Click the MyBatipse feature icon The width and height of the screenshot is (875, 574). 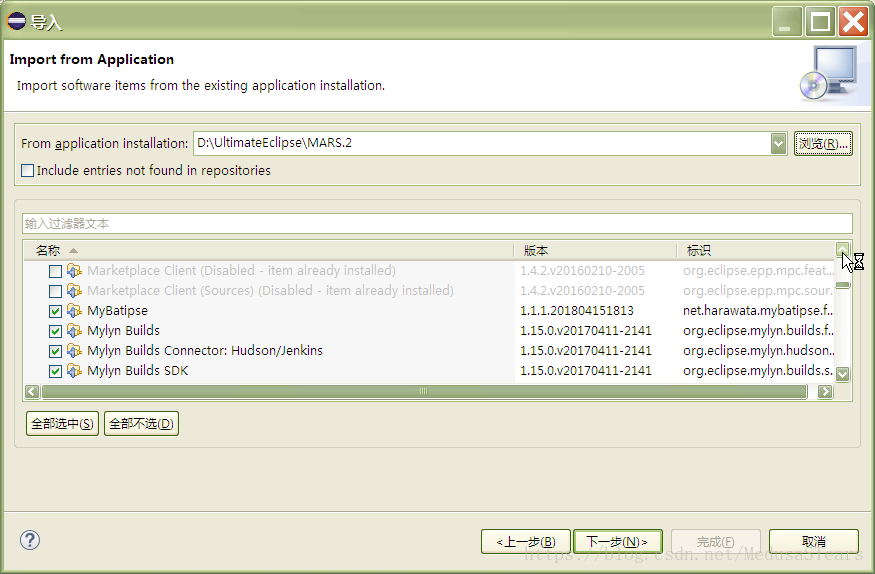pyautogui.click(x=74, y=311)
